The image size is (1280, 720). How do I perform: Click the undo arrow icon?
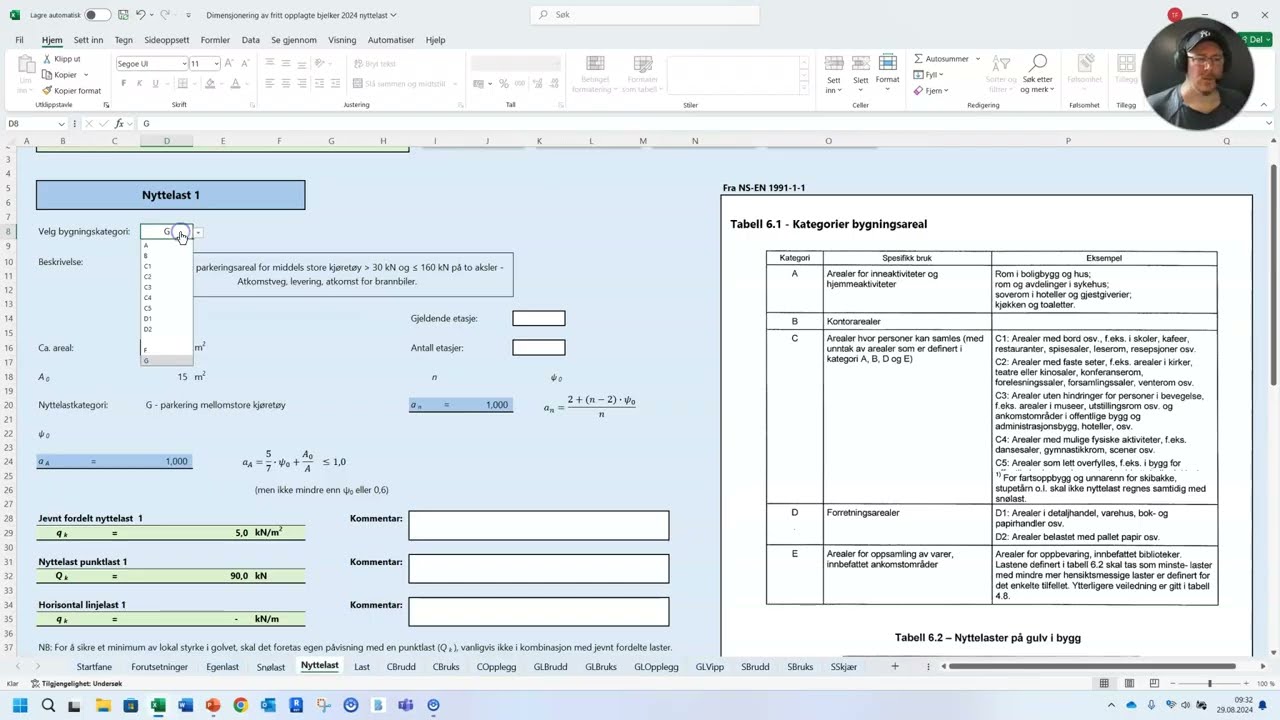pyautogui.click(x=140, y=15)
